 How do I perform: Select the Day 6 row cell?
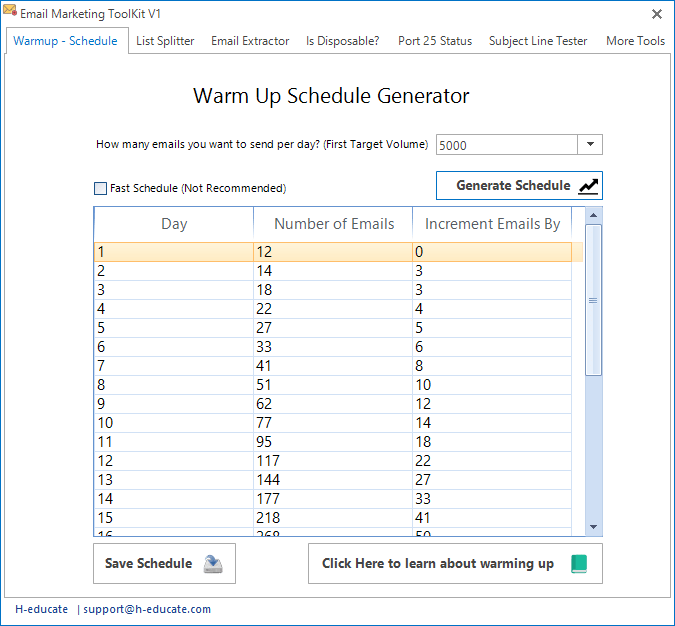pos(174,347)
